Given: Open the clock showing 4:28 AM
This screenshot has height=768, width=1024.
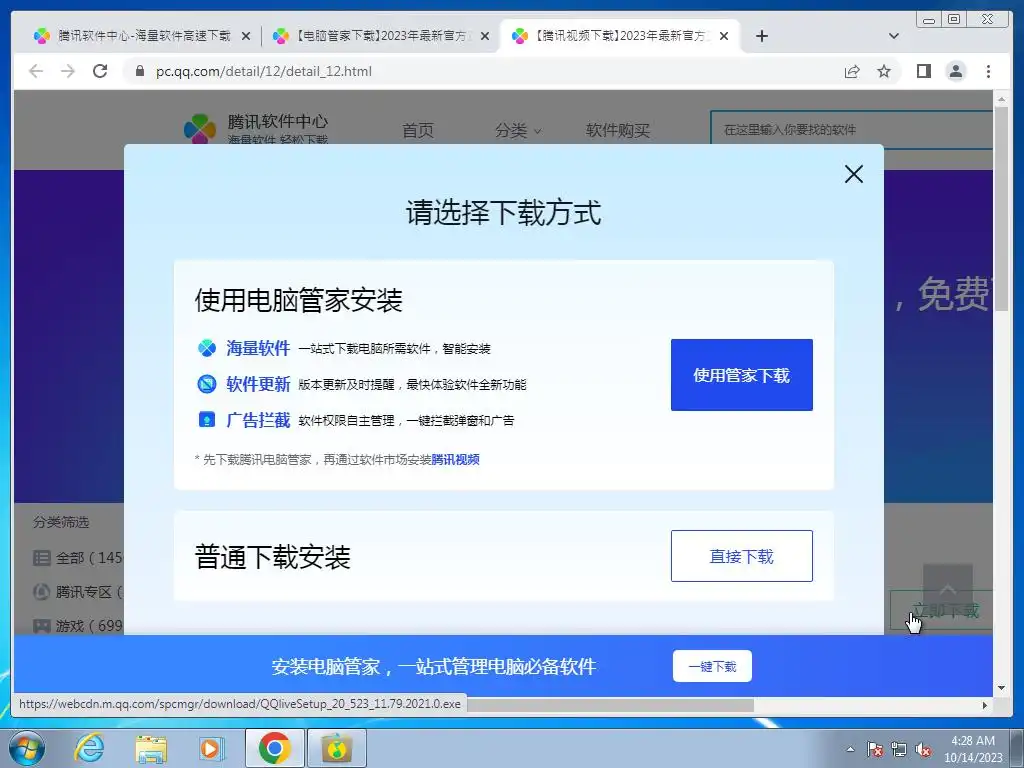Looking at the screenshot, I should click(973, 749).
